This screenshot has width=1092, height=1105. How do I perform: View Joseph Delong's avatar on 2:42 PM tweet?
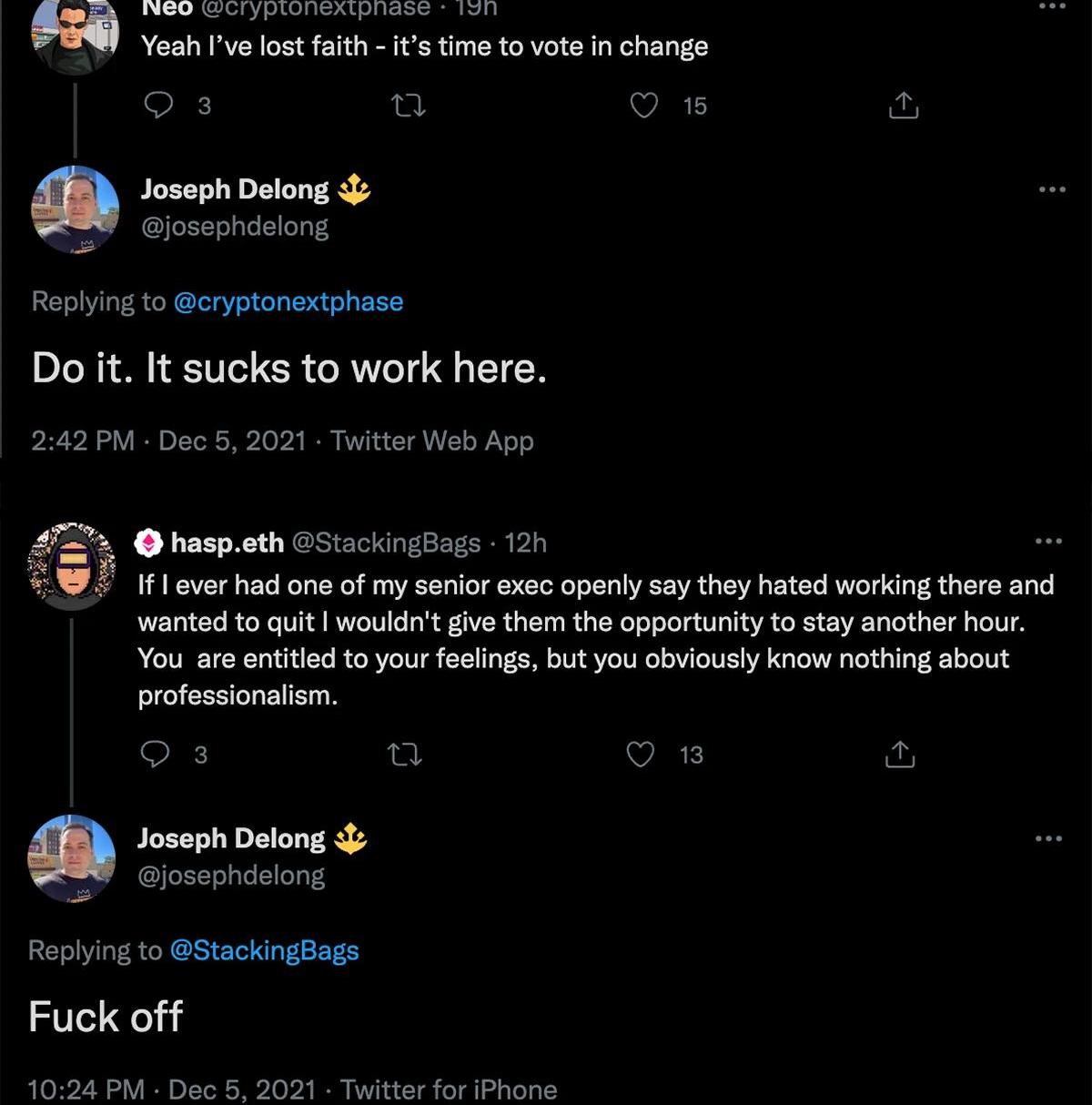(x=76, y=209)
